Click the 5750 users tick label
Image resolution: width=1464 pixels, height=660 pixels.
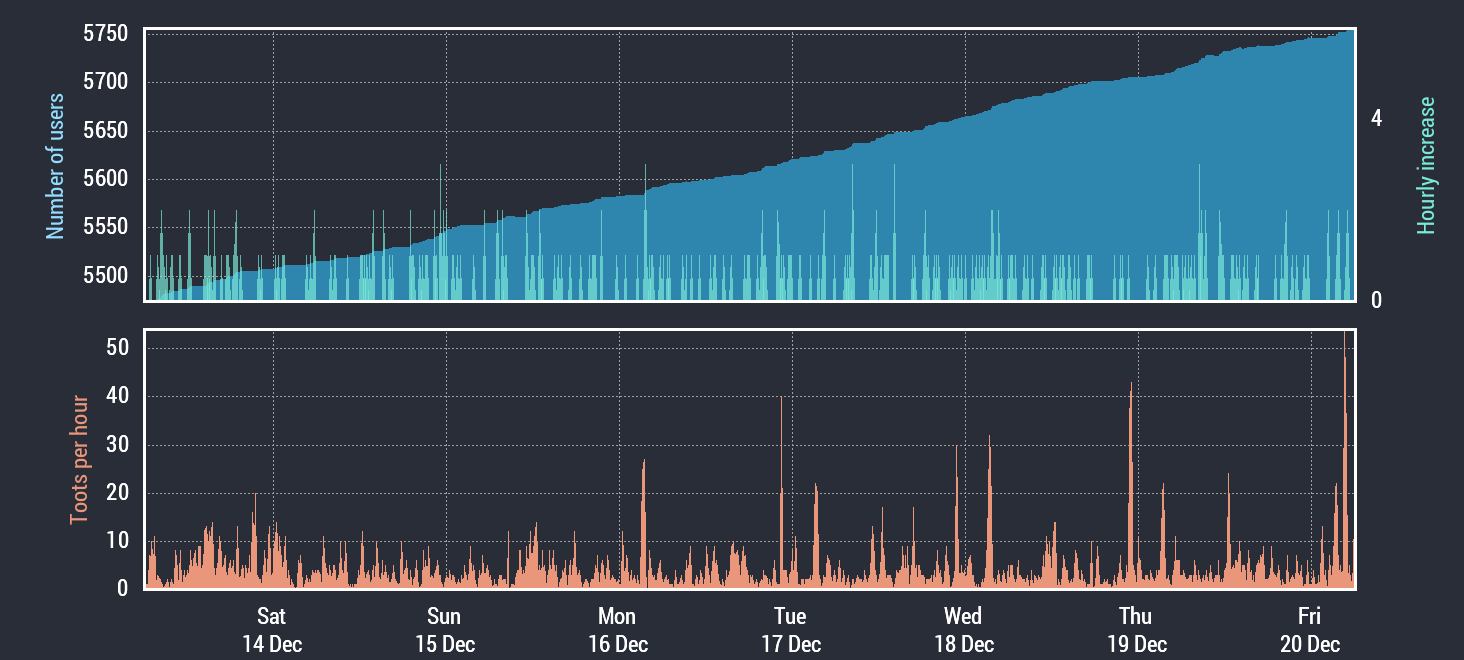tap(105, 34)
